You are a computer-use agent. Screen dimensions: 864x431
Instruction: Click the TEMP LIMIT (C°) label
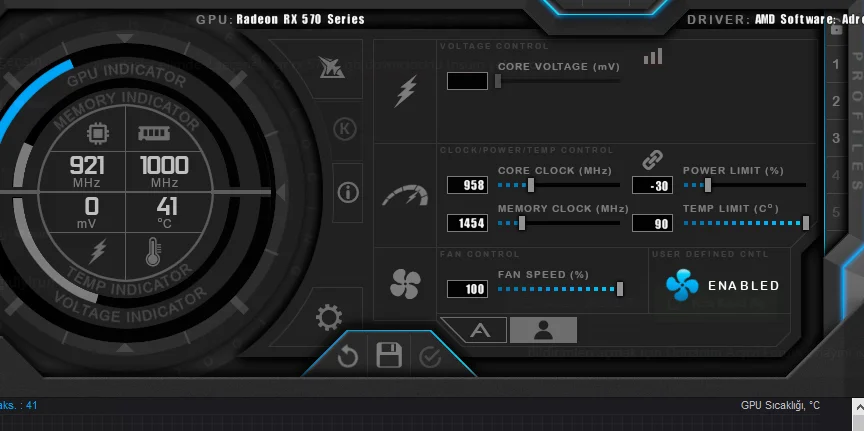tap(731, 209)
